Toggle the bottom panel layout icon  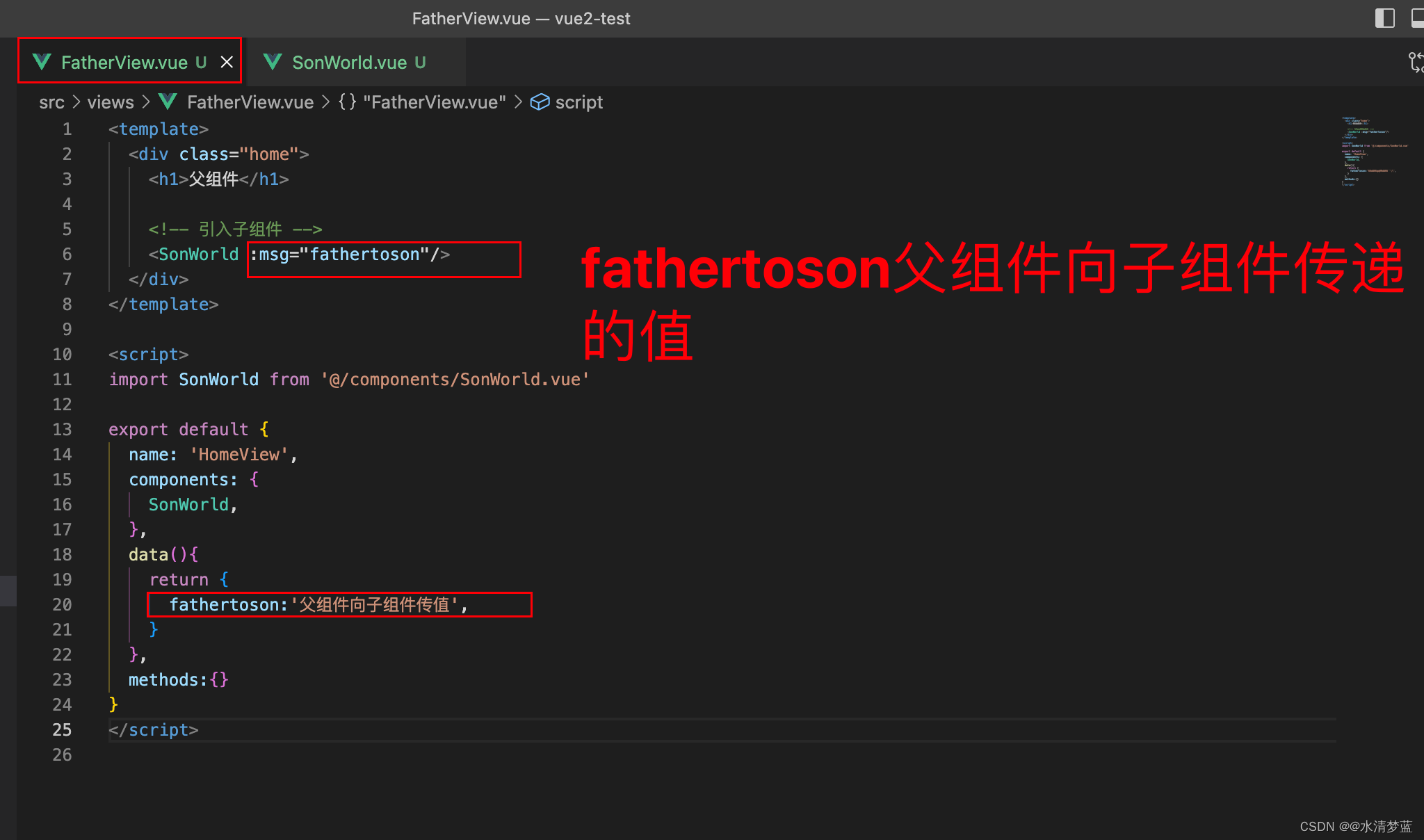[1417, 18]
